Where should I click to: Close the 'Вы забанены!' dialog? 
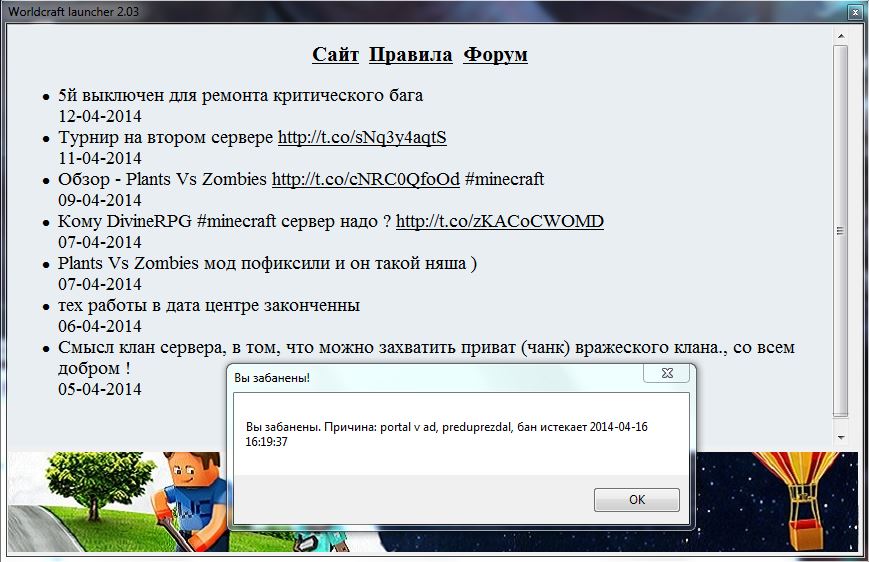click(667, 373)
